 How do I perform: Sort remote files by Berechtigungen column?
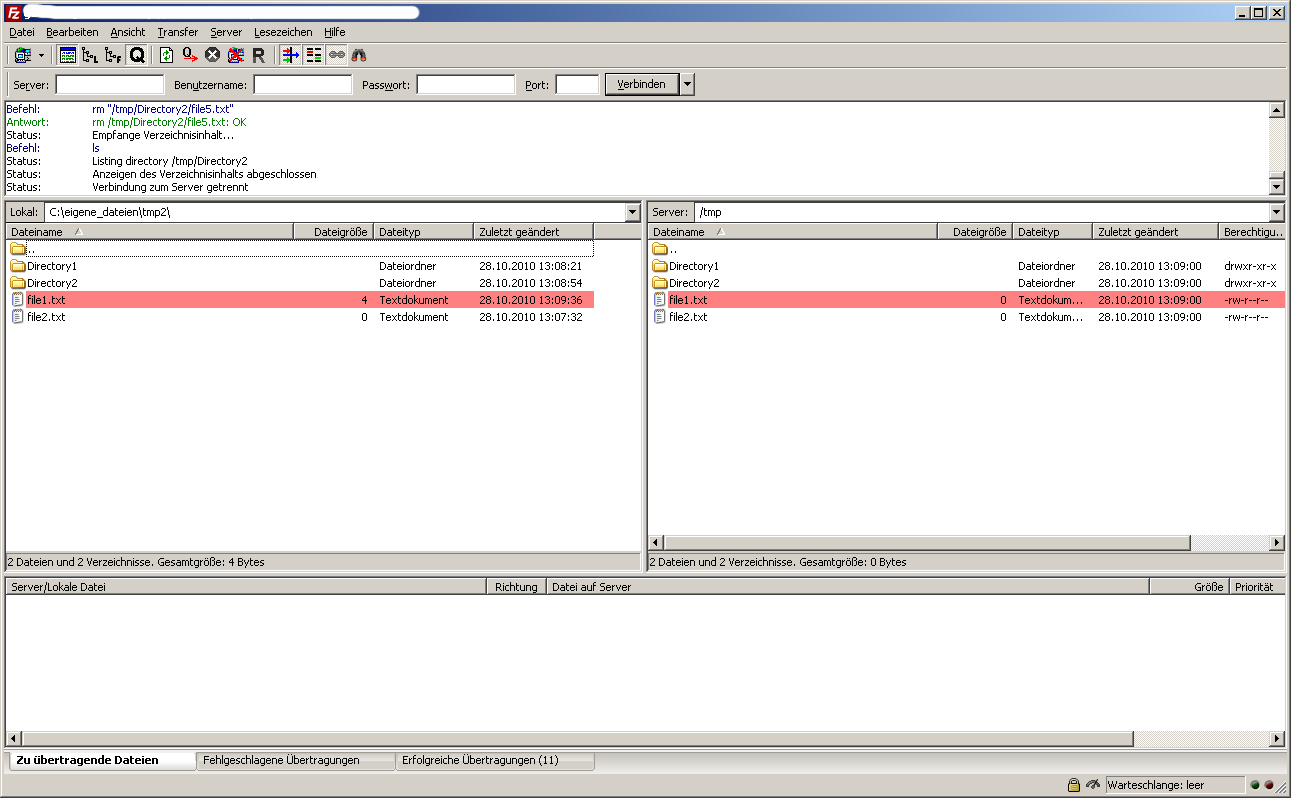coord(1252,232)
